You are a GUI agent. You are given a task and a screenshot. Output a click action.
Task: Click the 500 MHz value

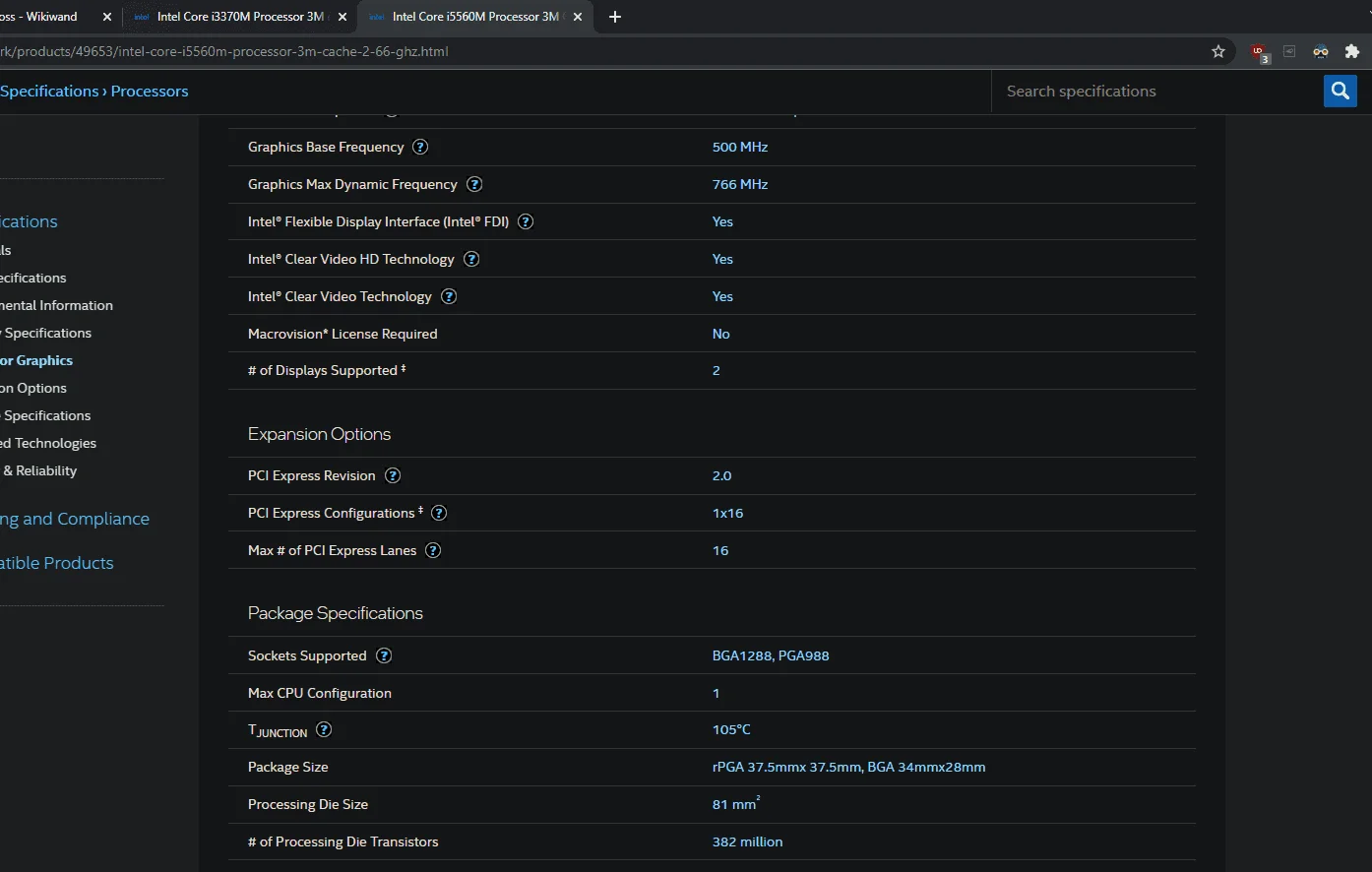point(740,147)
